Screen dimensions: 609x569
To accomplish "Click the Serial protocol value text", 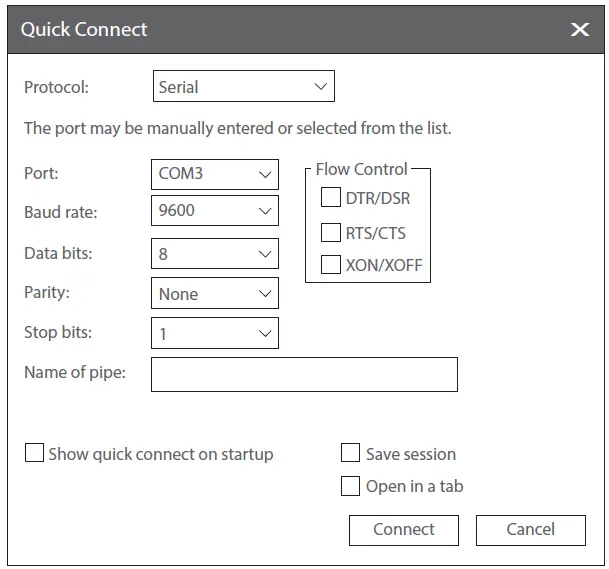I will tap(179, 87).
